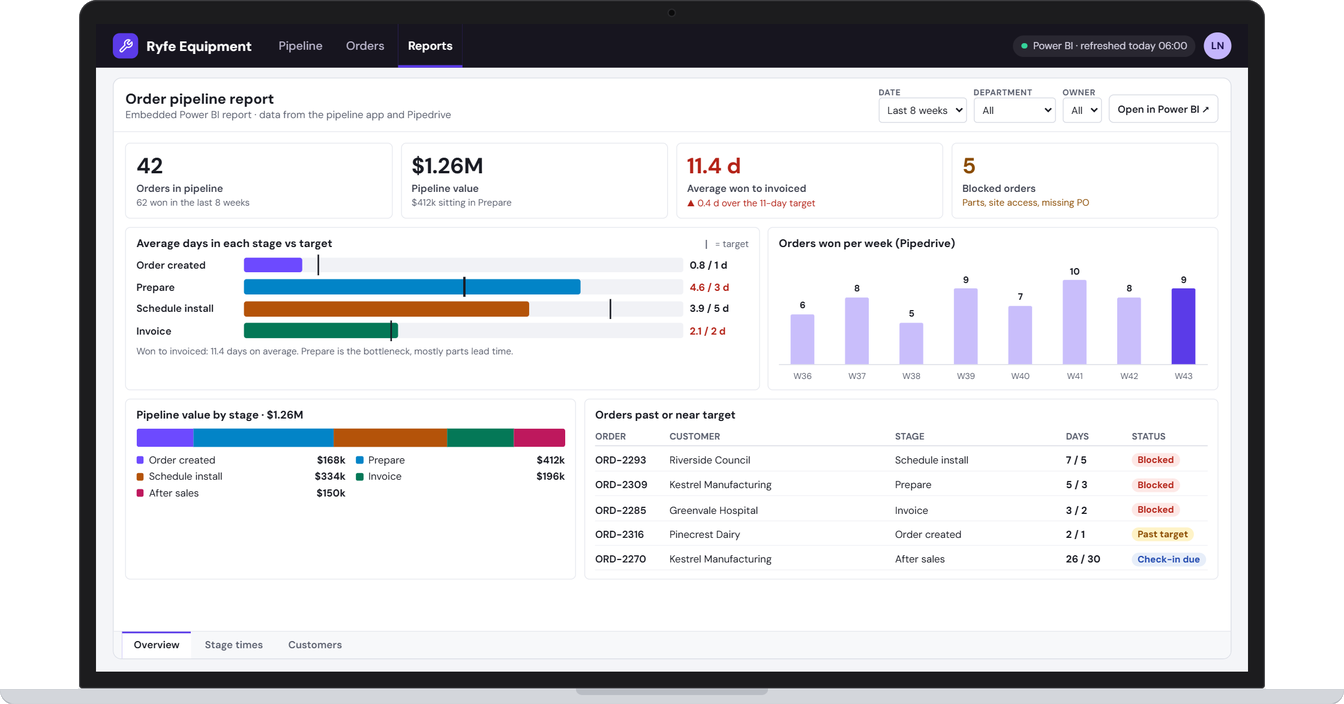Click the CUSTOMER column header
This screenshot has height=704, width=1344.
(695, 437)
